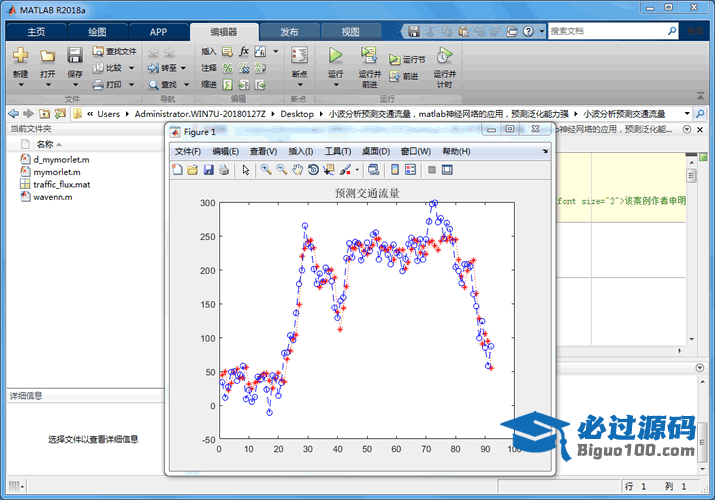The width and height of the screenshot is (715, 500).
Task: Click Run Section (运行节) button
Action: (x=407, y=59)
